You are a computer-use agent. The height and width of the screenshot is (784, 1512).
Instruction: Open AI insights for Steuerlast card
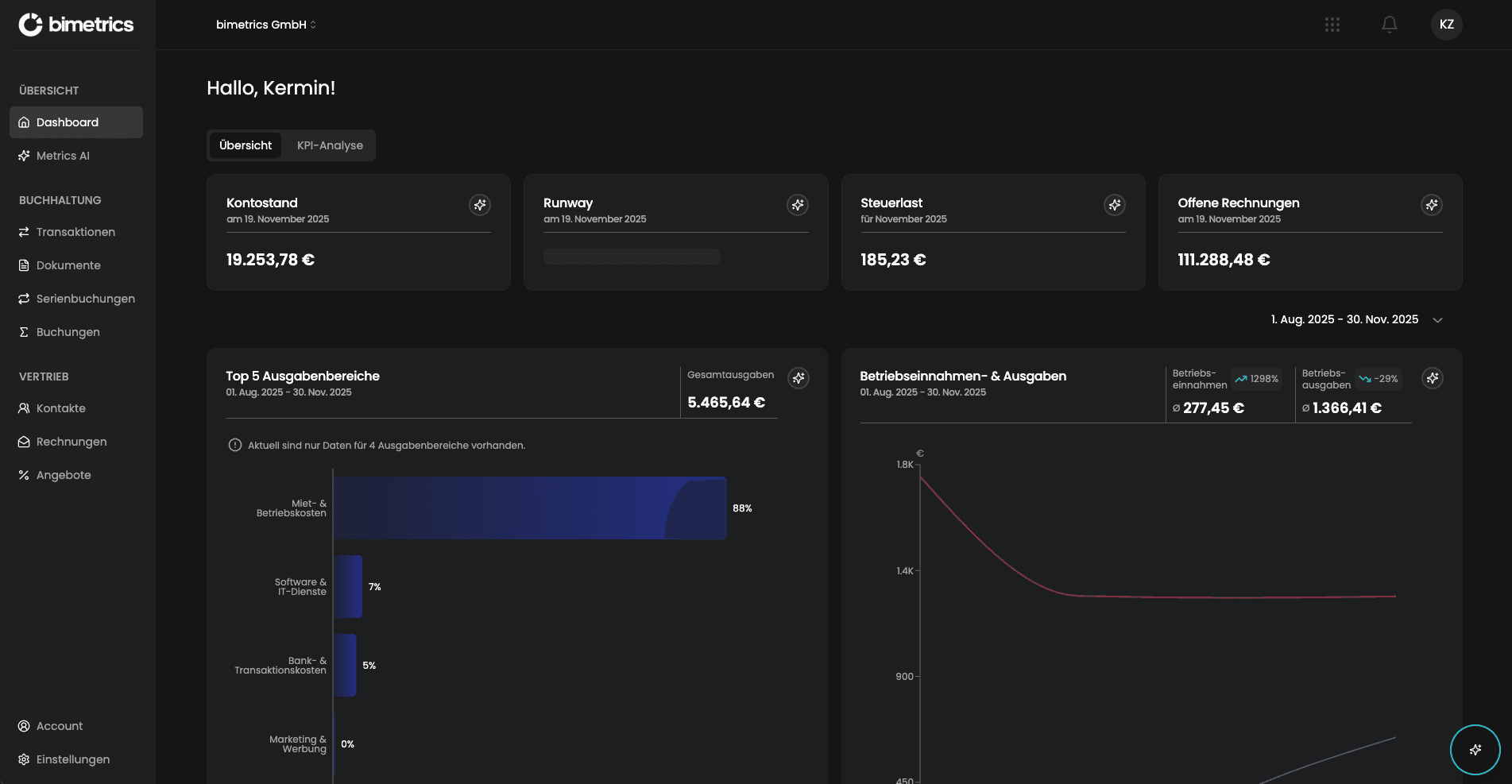[x=1115, y=205]
